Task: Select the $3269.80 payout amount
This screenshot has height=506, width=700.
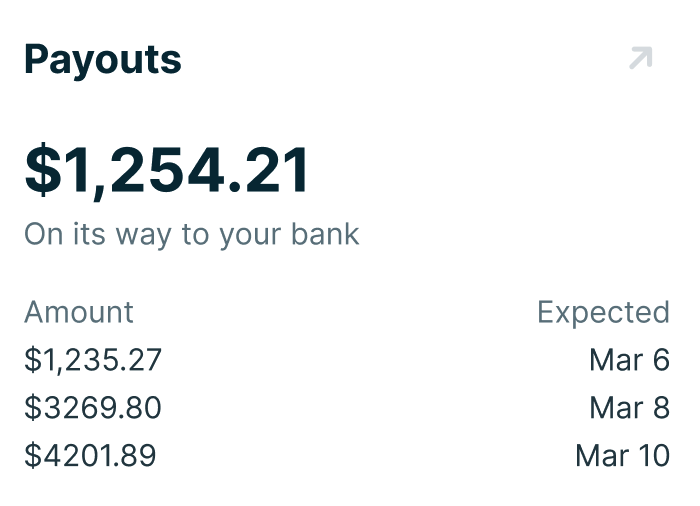Action: (93, 408)
